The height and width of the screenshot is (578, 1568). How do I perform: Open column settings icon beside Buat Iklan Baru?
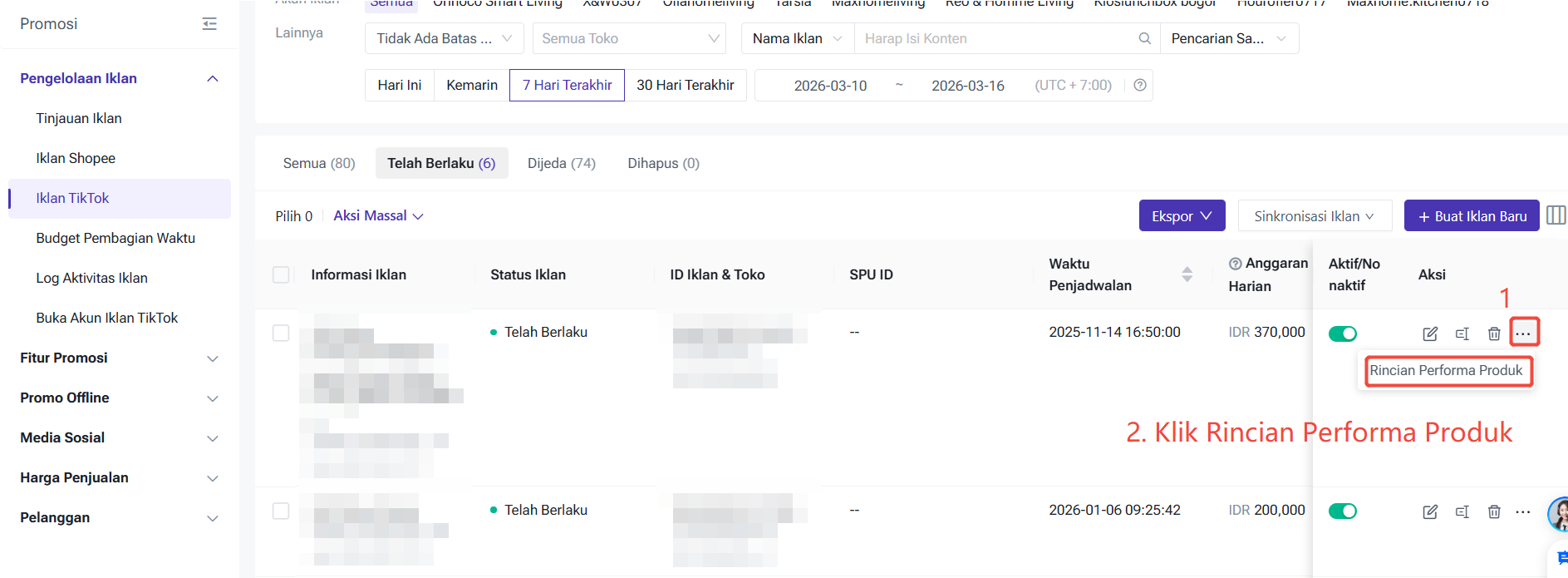click(1556, 215)
